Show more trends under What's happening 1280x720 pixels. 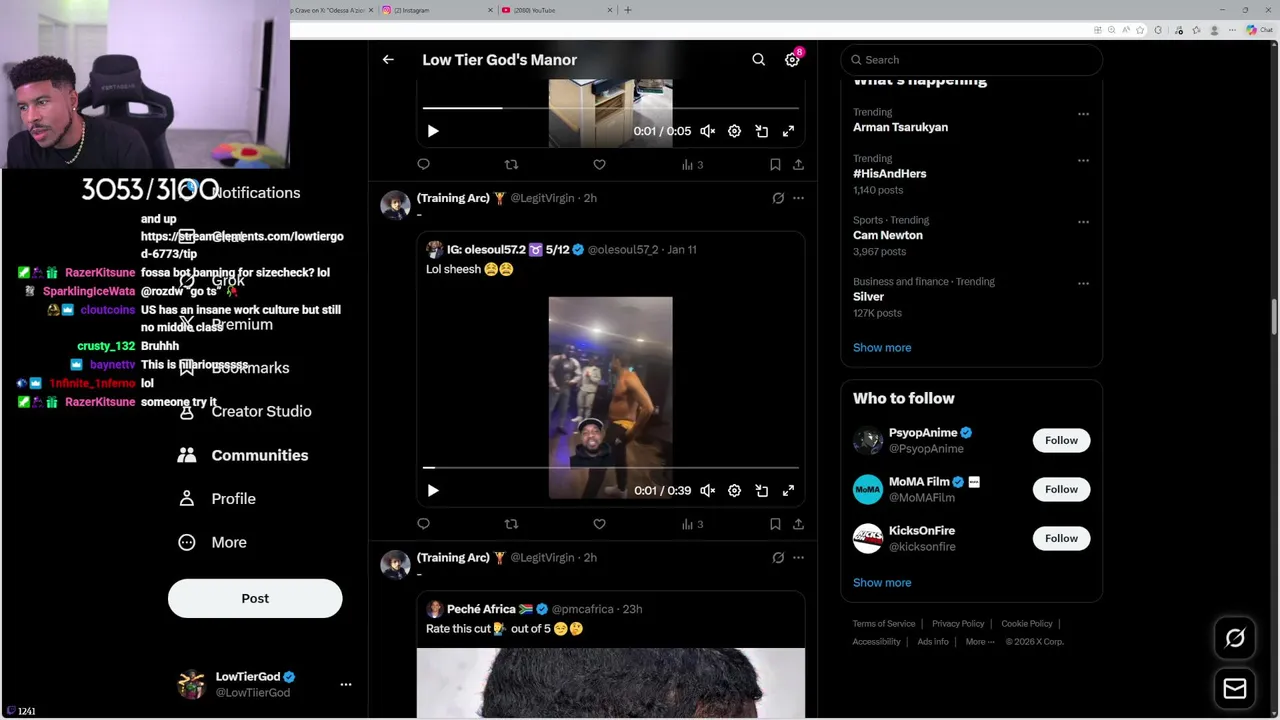coord(882,348)
